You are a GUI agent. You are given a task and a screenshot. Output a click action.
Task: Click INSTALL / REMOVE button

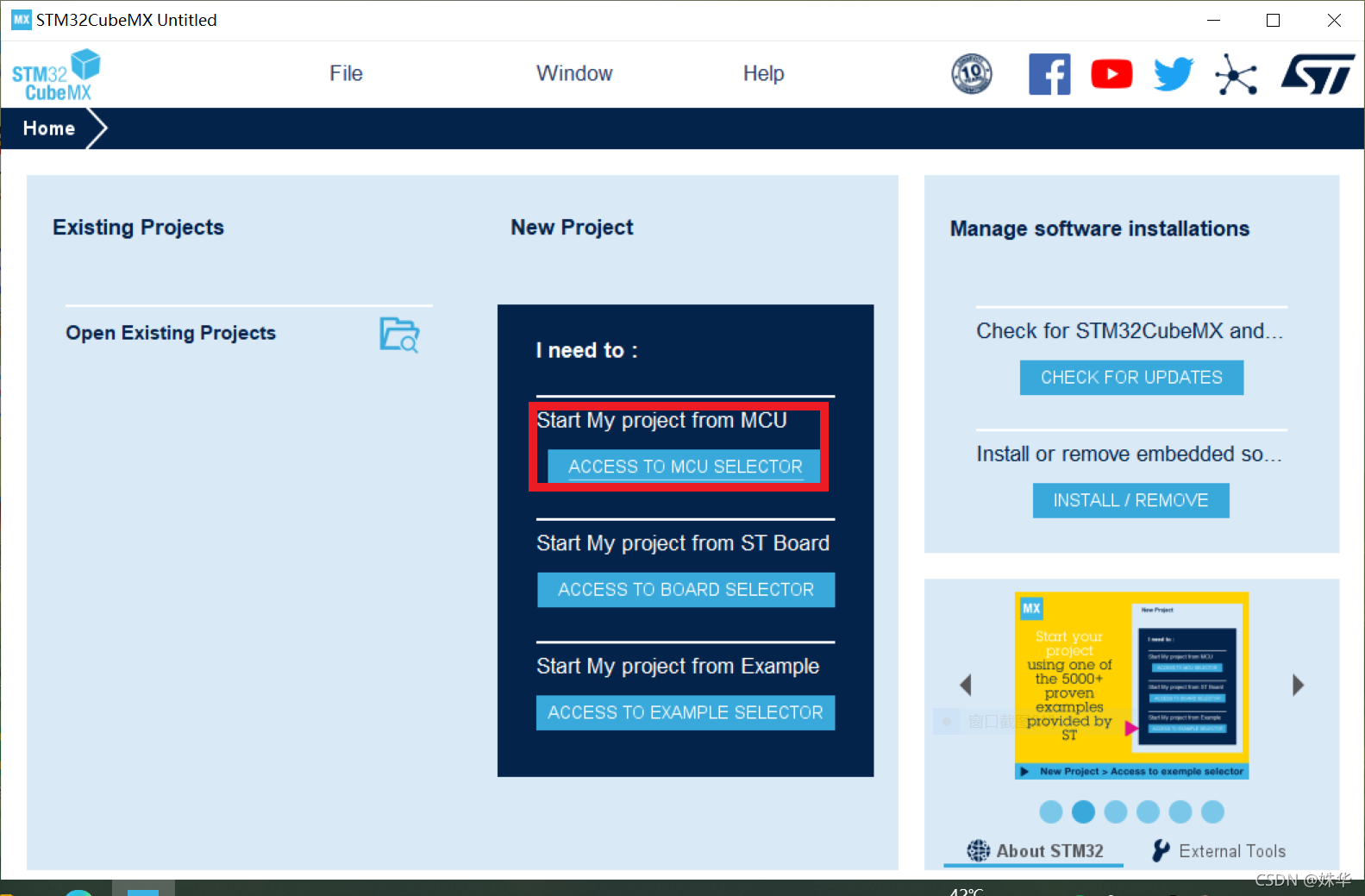tap(1130, 500)
